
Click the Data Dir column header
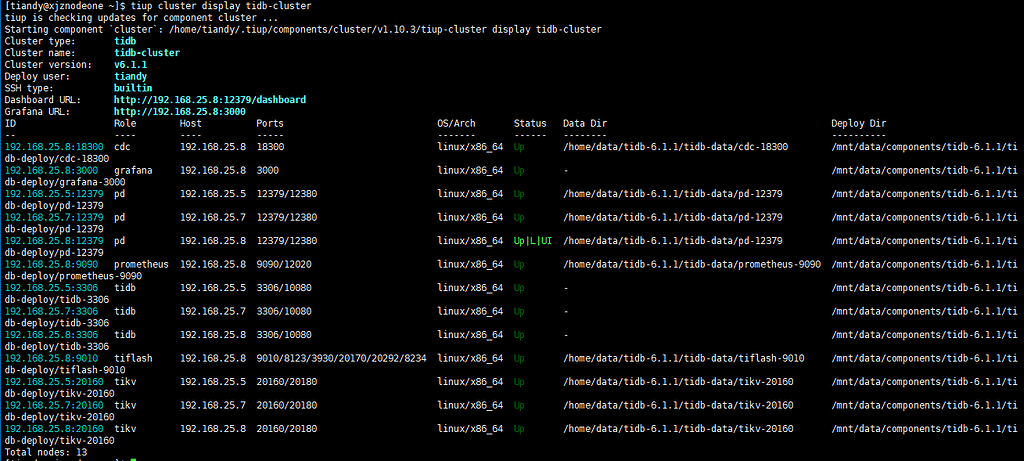coord(584,124)
